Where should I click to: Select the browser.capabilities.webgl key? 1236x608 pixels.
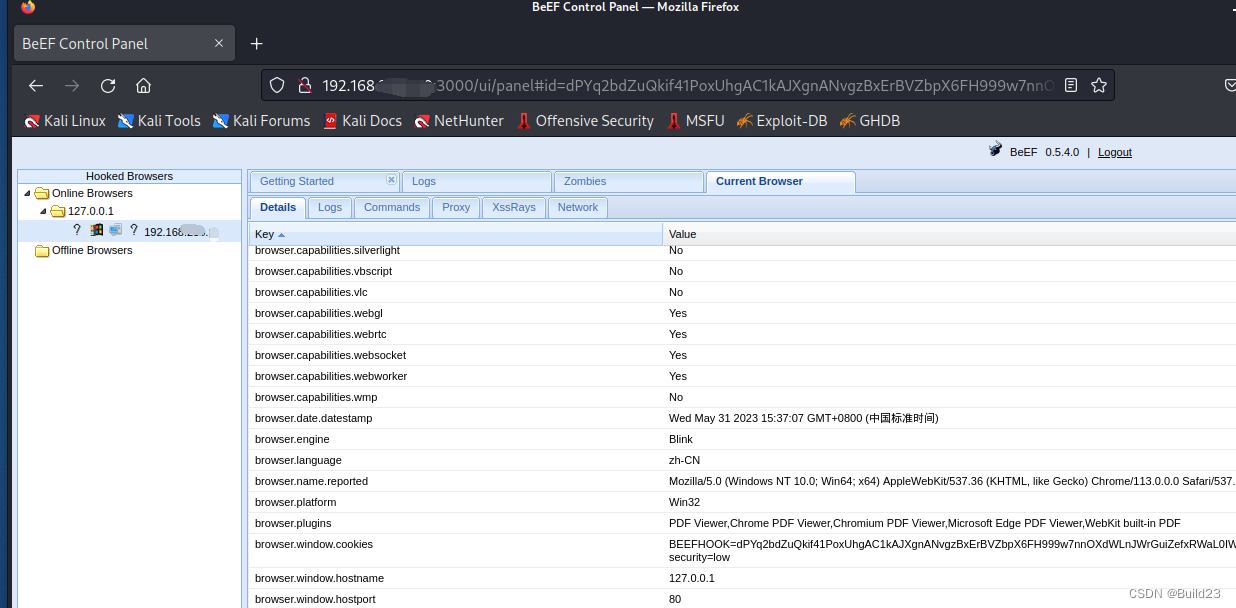click(319, 313)
